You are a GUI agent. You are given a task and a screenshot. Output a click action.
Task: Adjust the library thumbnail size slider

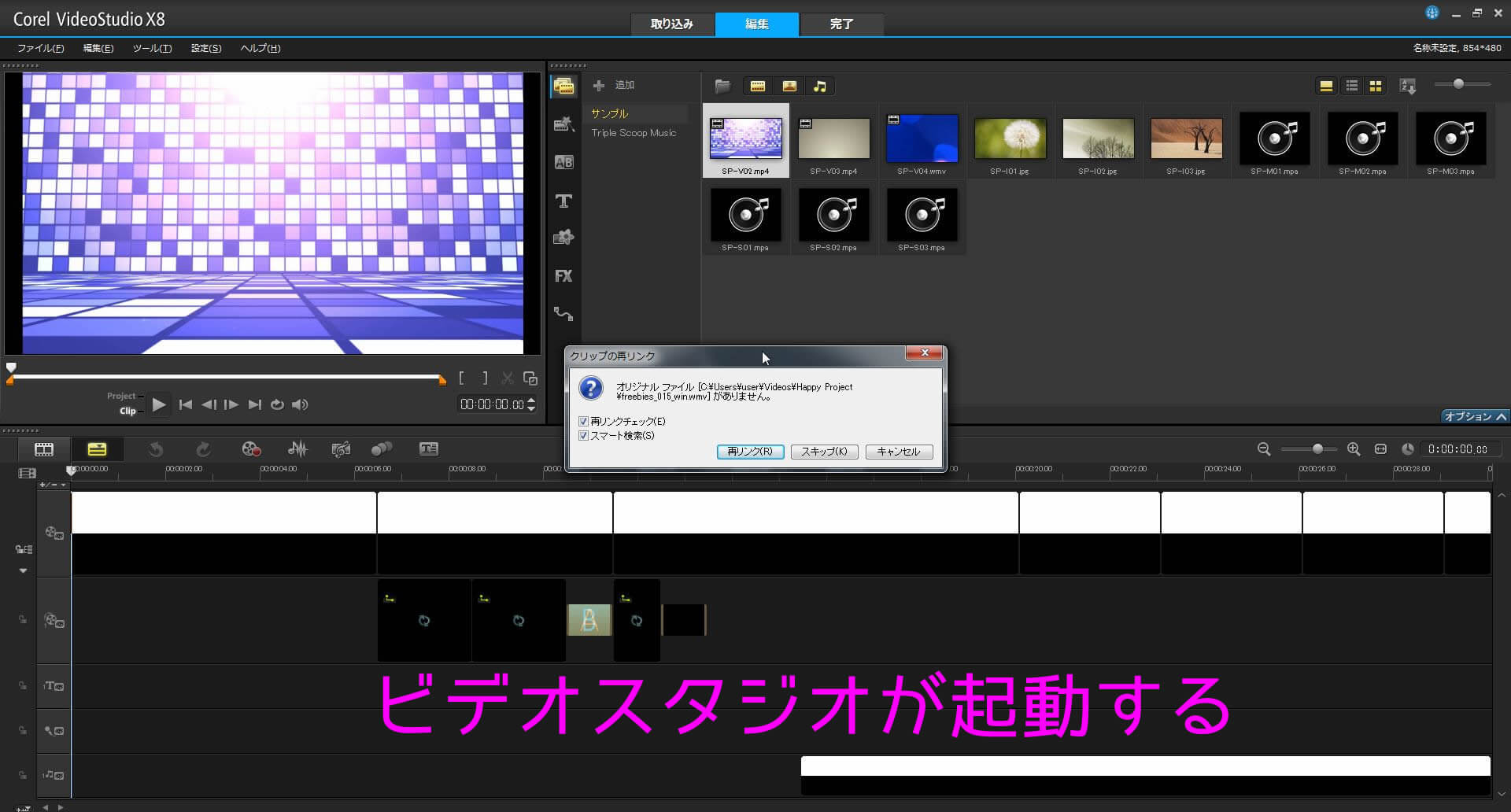pyautogui.click(x=1458, y=83)
